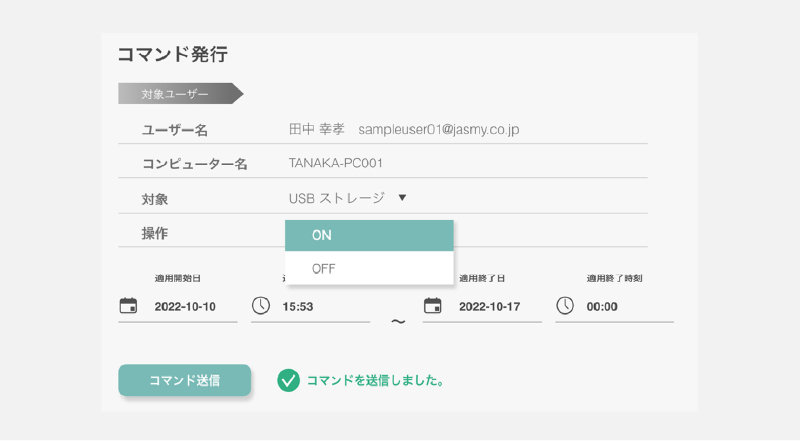Click the 対象ユーザー arrow label
Screen dimensions: 800x441
[x=181, y=93]
